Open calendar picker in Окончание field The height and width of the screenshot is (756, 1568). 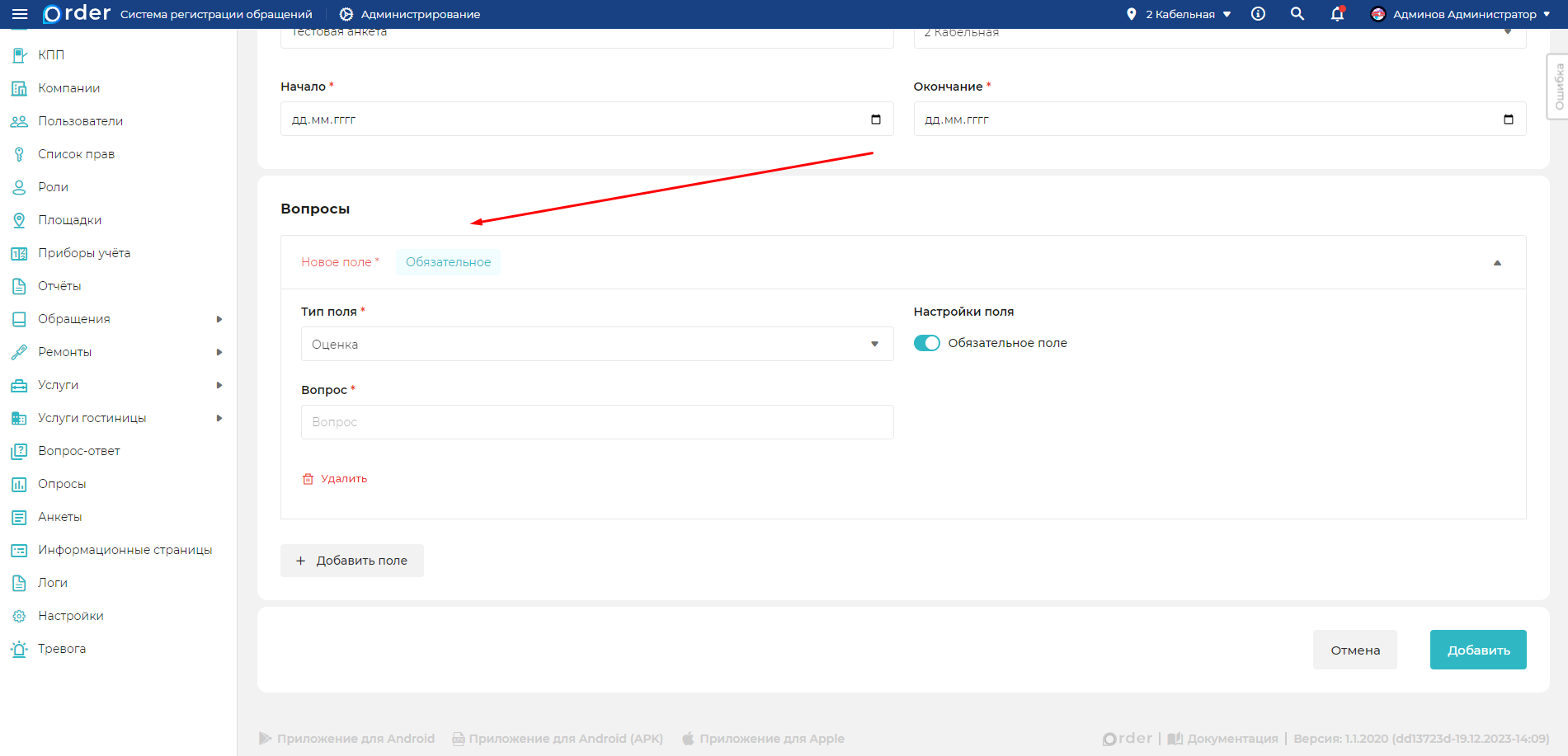pos(1509,120)
